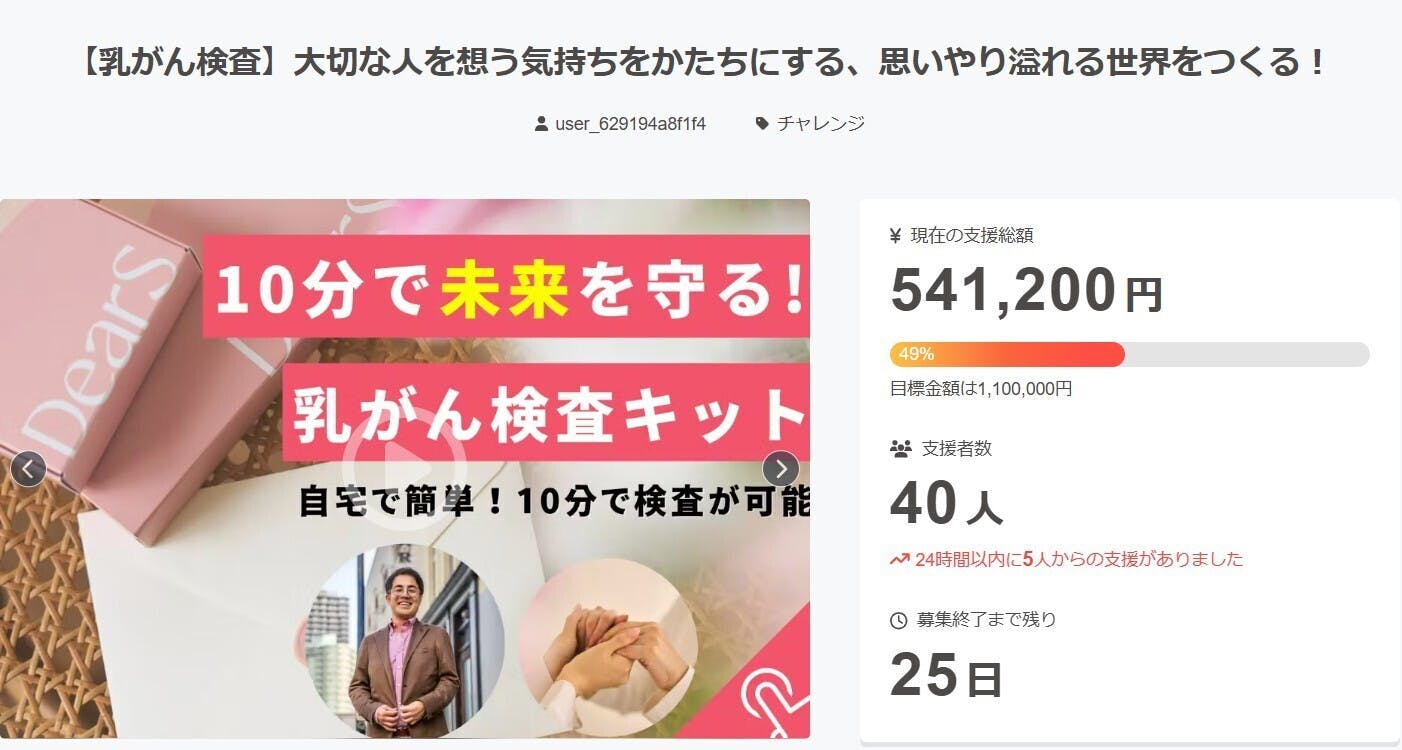Select the project title heading

[701, 63]
